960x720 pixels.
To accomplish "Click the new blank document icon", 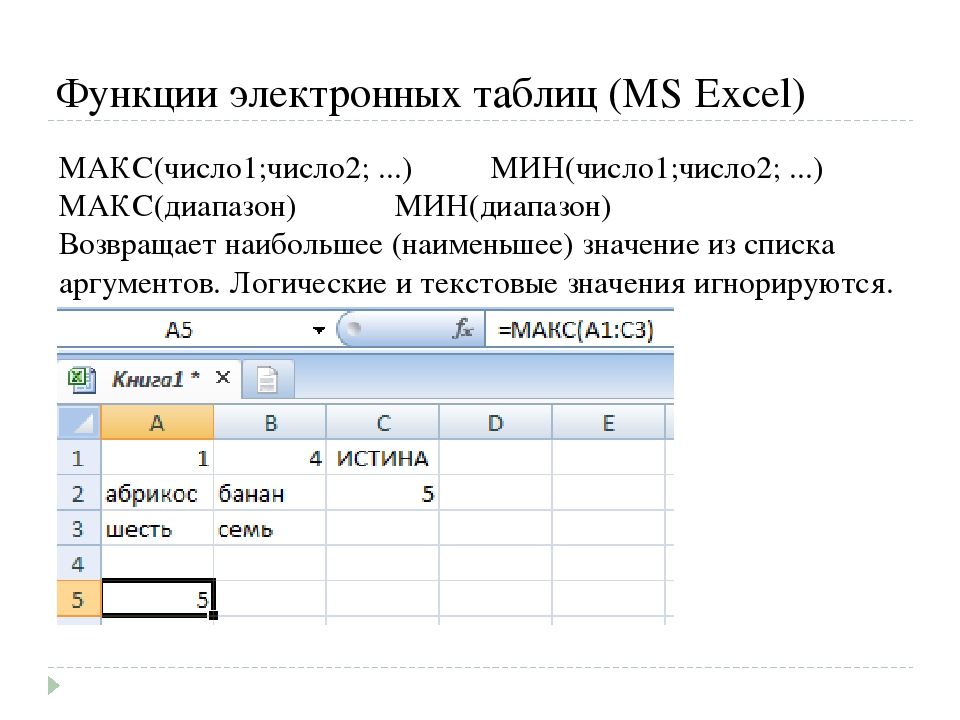I will coord(267,380).
